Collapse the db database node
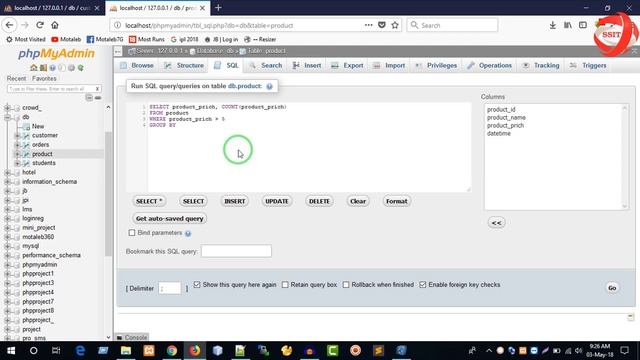Image resolution: width=640 pixels, height=360 pixels. click(x=7, y=117)
